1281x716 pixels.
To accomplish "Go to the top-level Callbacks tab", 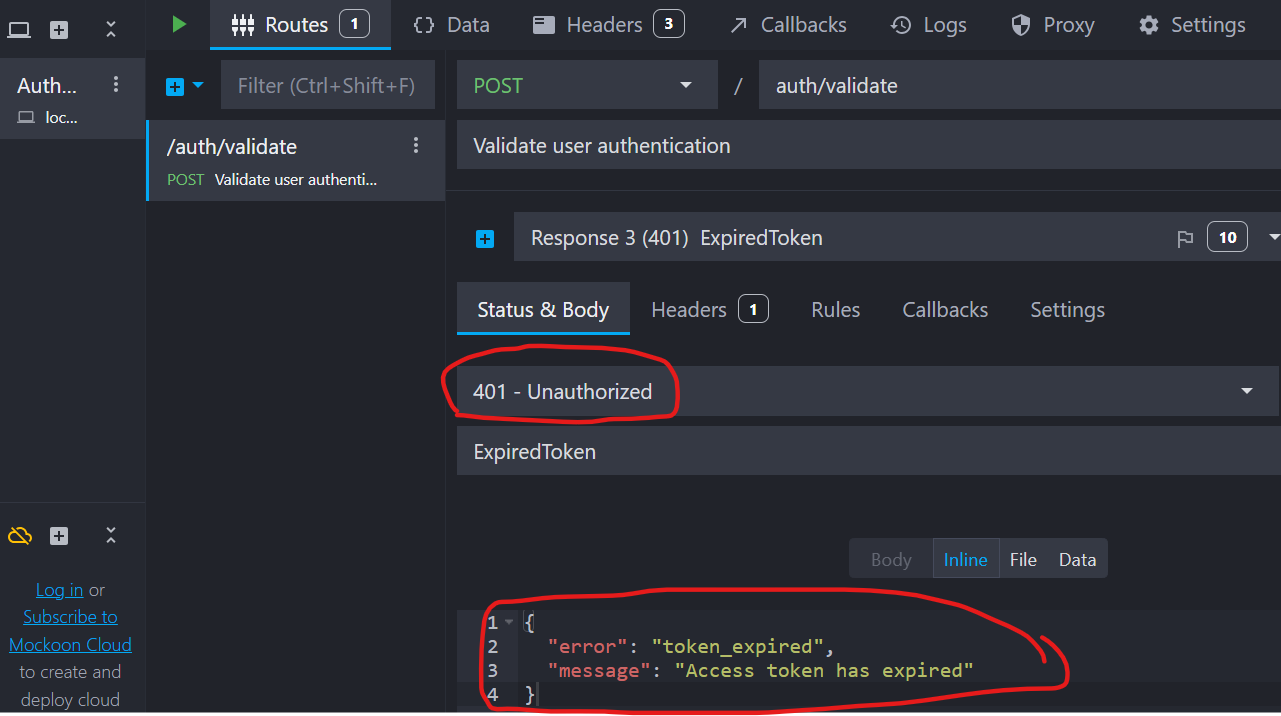I will point(788,25).
